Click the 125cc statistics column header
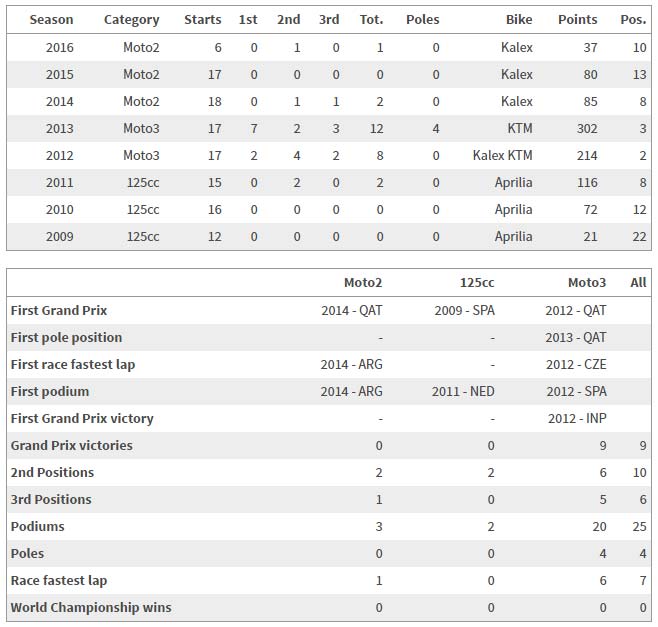This screenshot has height=627, width=658. coord(477,282)
